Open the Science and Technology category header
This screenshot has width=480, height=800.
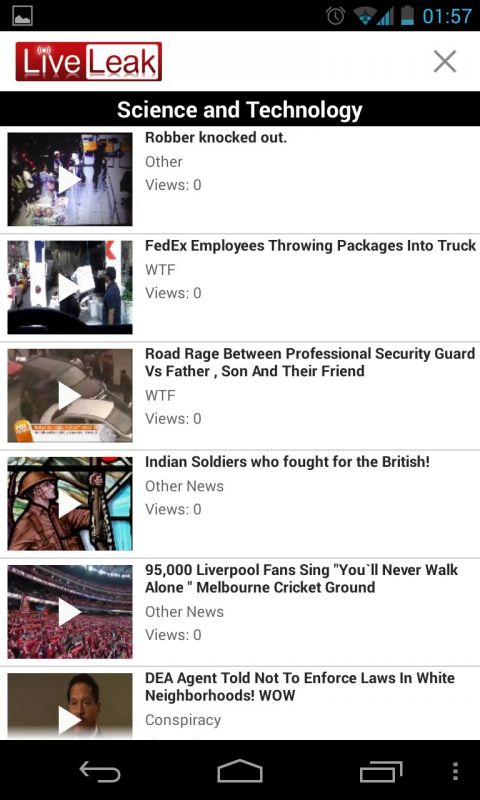pos(240,110)
